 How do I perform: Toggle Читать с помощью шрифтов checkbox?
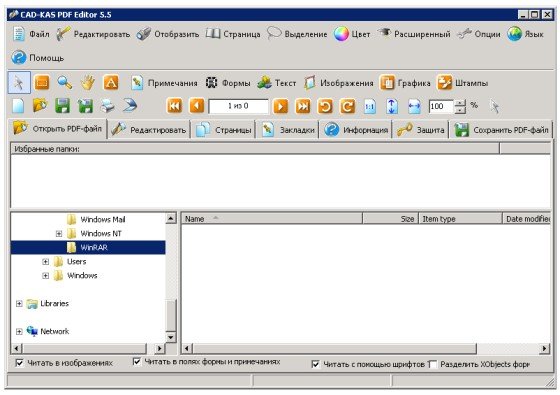(315, 364)
